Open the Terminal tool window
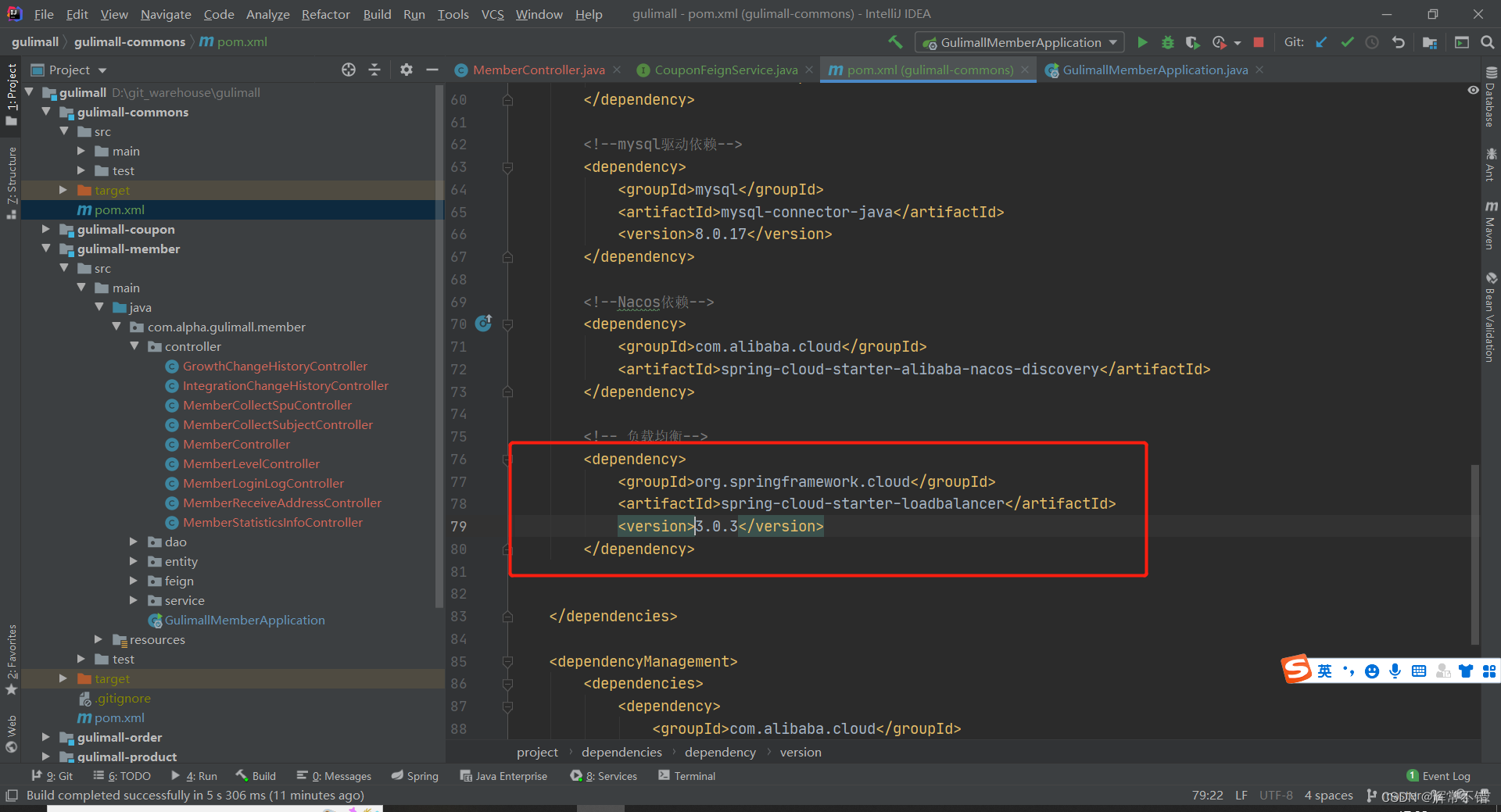 tap(693, 775)
